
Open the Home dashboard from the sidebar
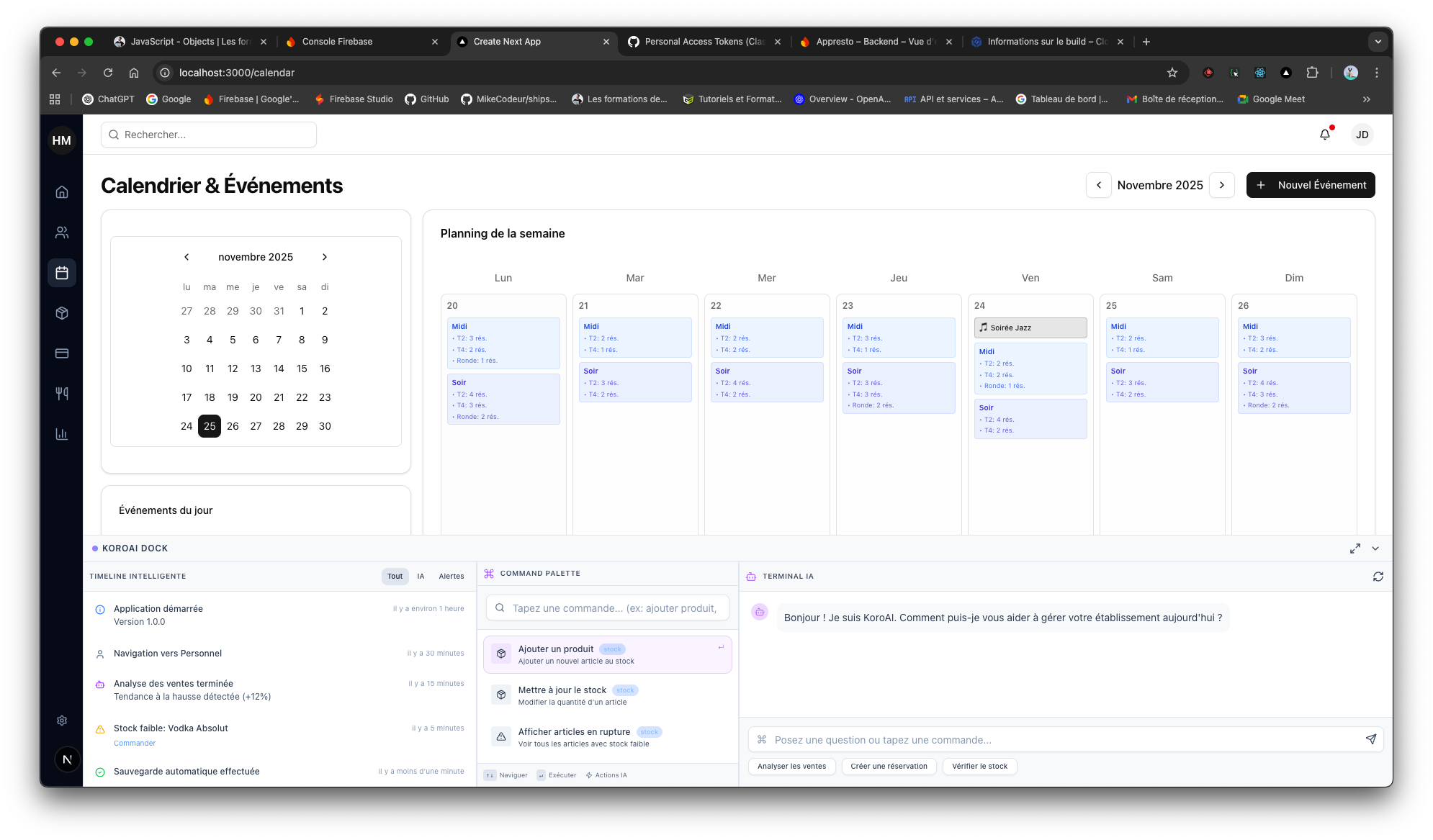62,192
